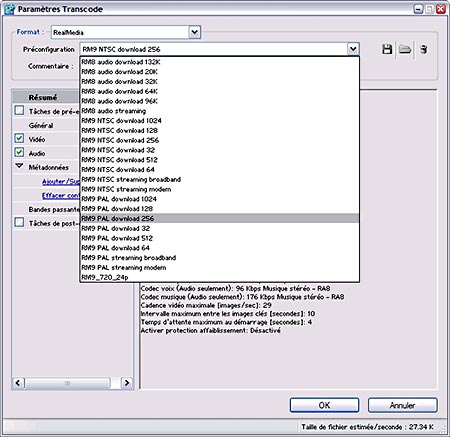The height and width of the screenshot is (437, 450).
Task: Pick RM9 PAL download 1024 preset
Action: [x=219, y=199]
